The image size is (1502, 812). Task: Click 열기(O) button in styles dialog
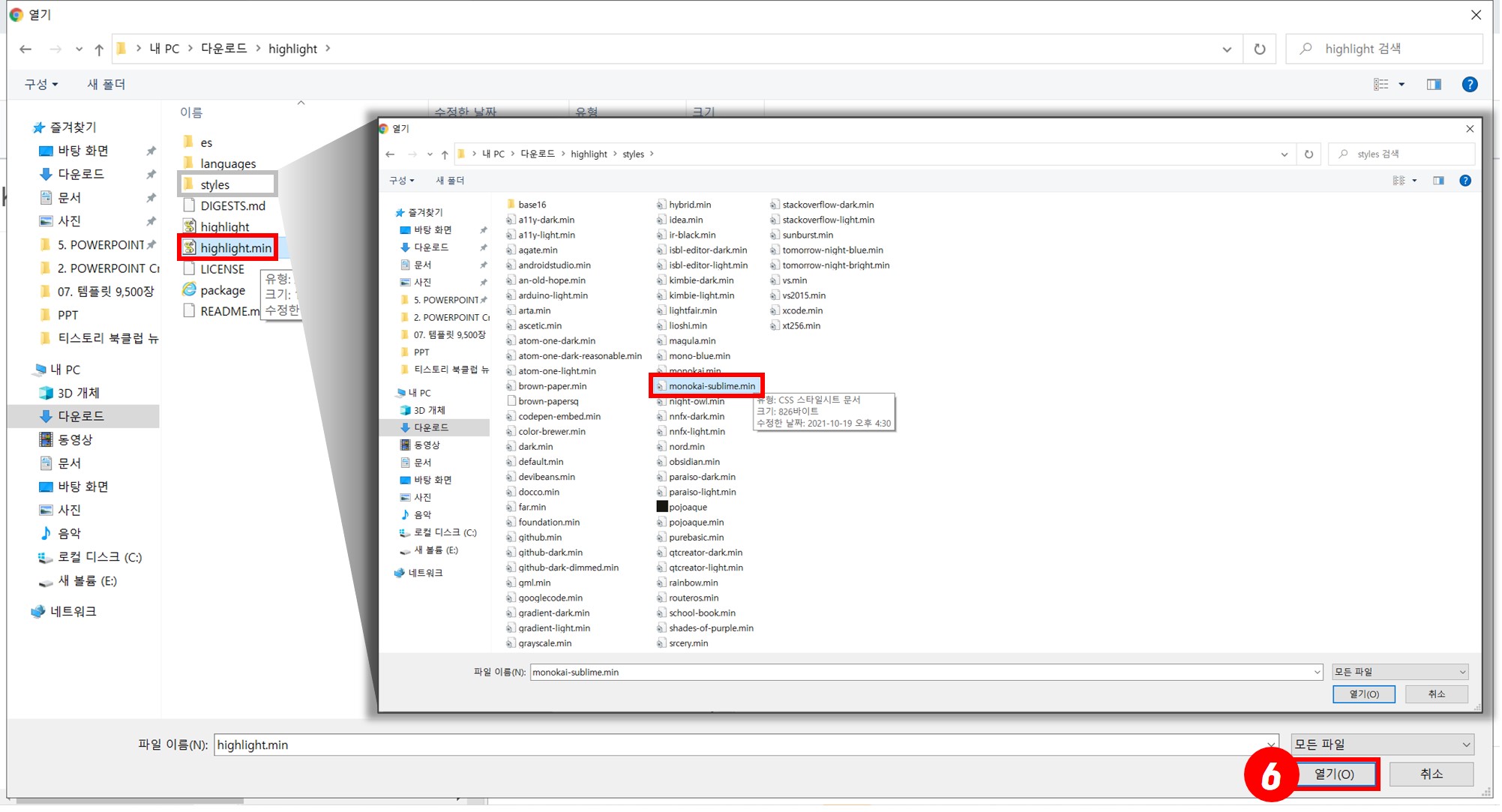(x=1364, y=694)
